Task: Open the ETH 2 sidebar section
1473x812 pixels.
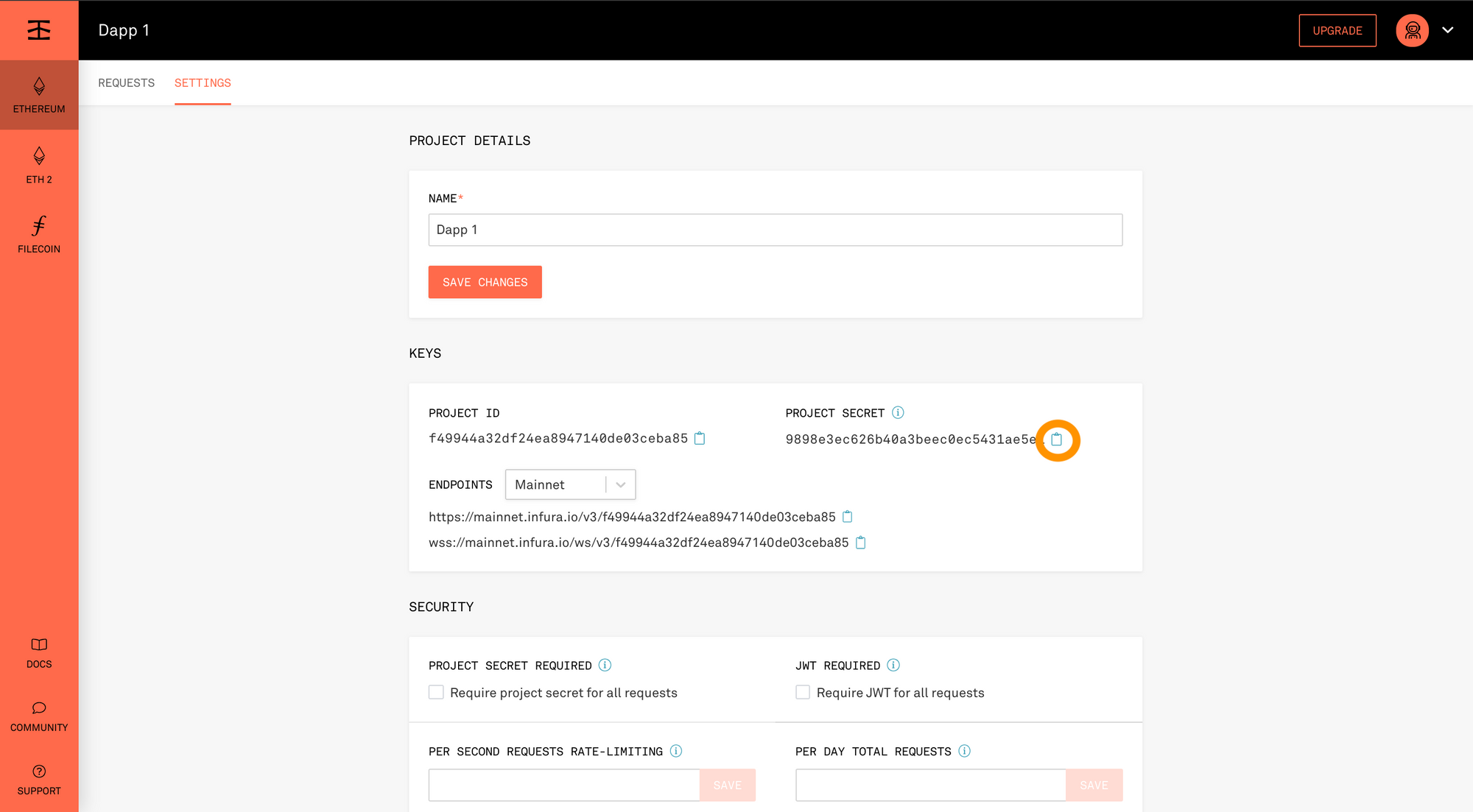Action: click(x=39, y=165)
